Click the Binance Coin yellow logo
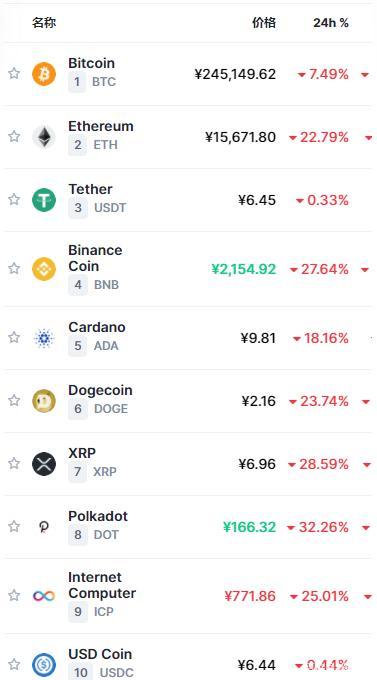377x680 pixels. pyautogui.click(x=44, y=269)
